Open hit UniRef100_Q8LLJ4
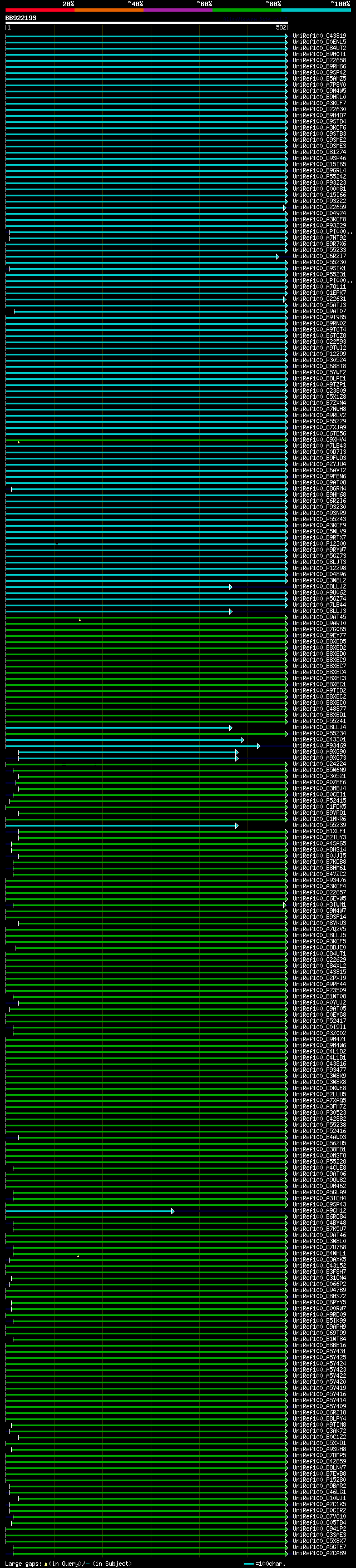Image resolution: width=356 pixels, height=1568 pixels. tap(319, 728)
